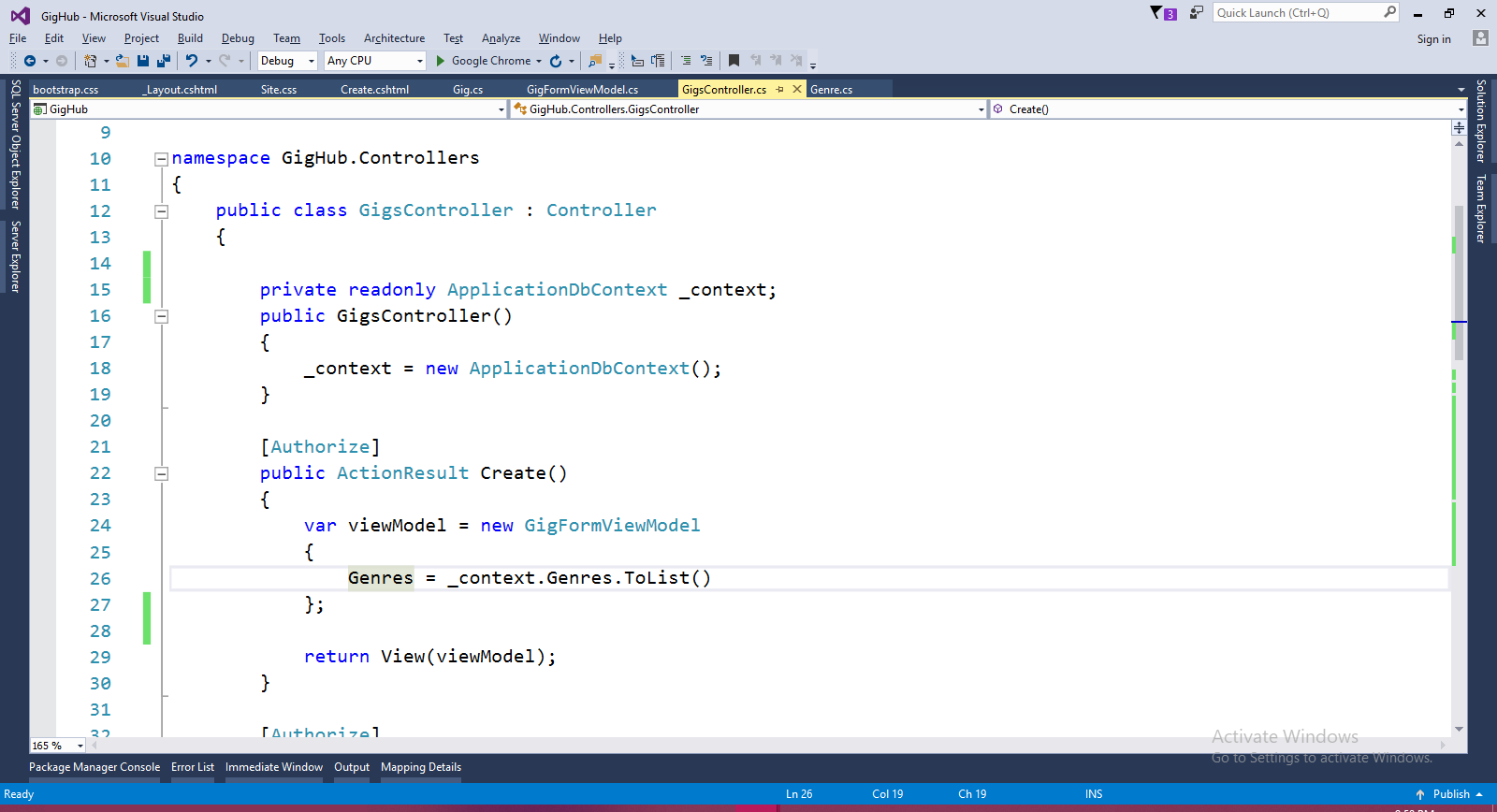Open the Solution Explorer side tab
The width and height of the screenshot is (1497, 812).
pos(1481,121)
